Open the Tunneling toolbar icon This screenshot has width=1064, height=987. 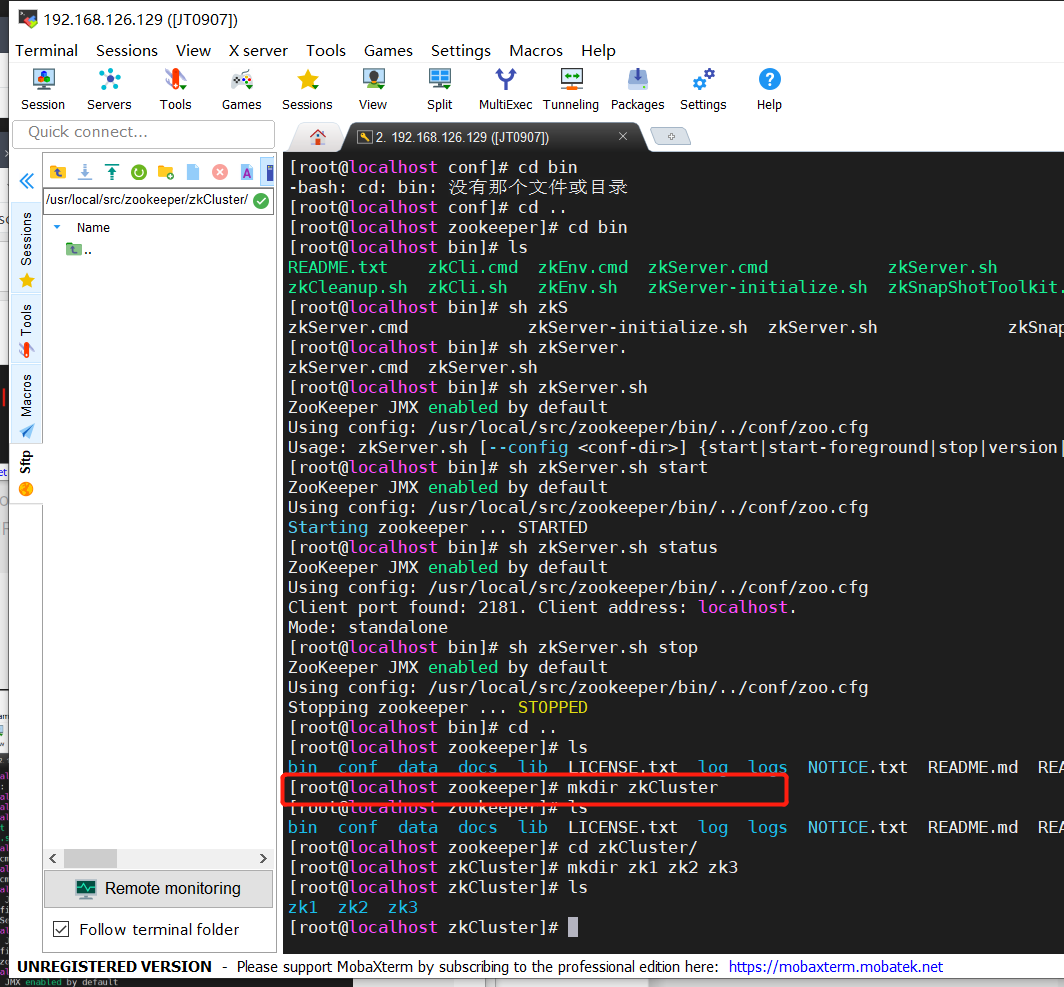pyautogui.click(x=571, y=89)
